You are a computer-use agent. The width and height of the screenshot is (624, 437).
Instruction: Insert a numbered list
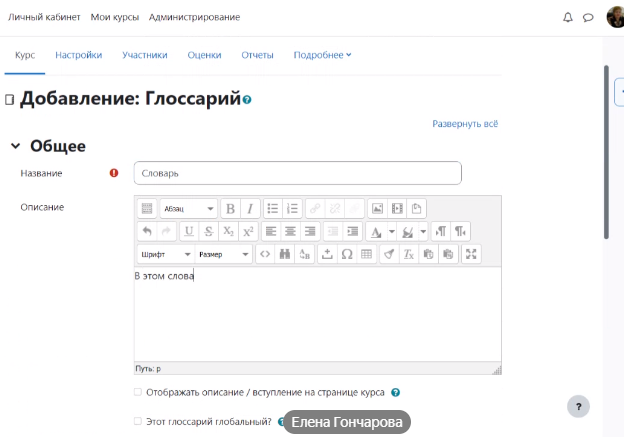tap(292, 209)
